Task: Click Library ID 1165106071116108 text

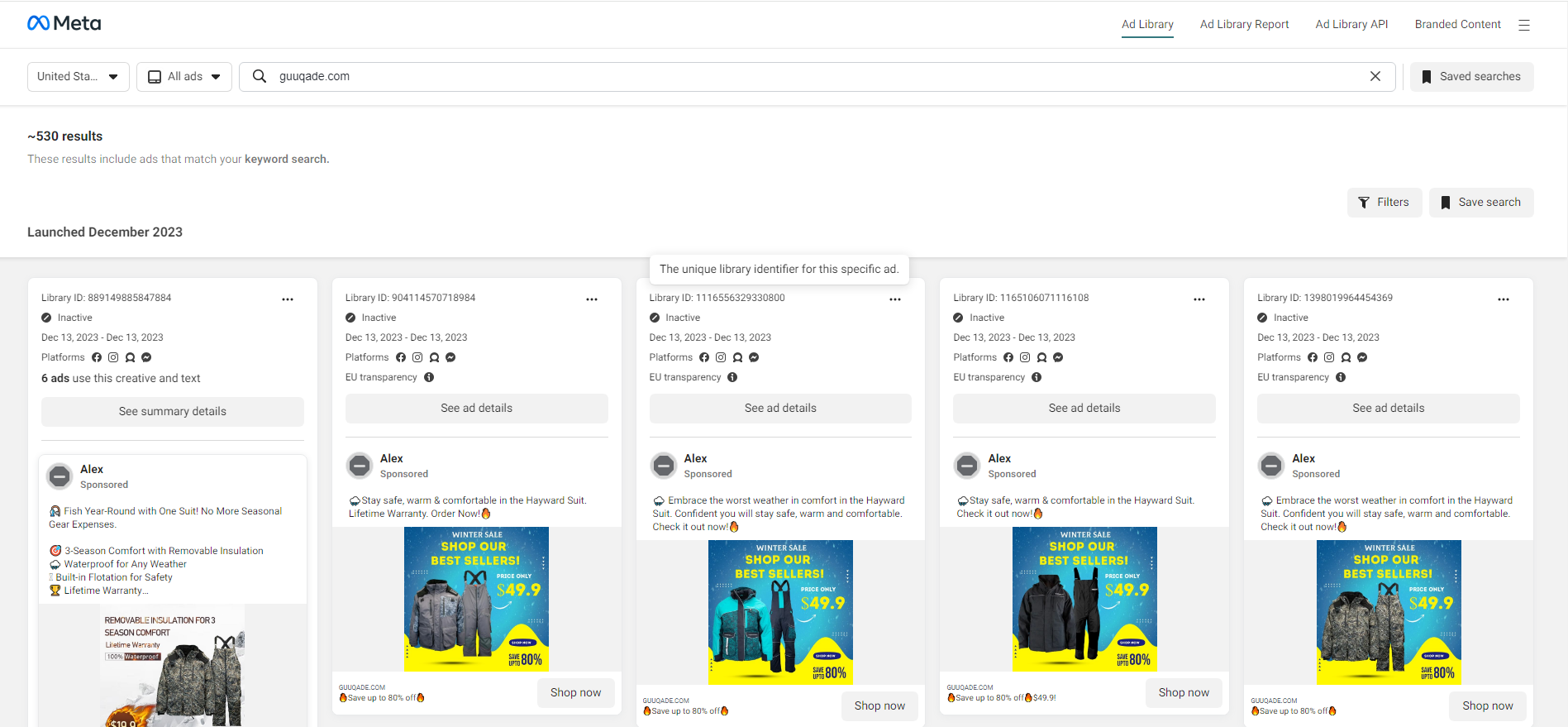Action: click(1021, 298)
